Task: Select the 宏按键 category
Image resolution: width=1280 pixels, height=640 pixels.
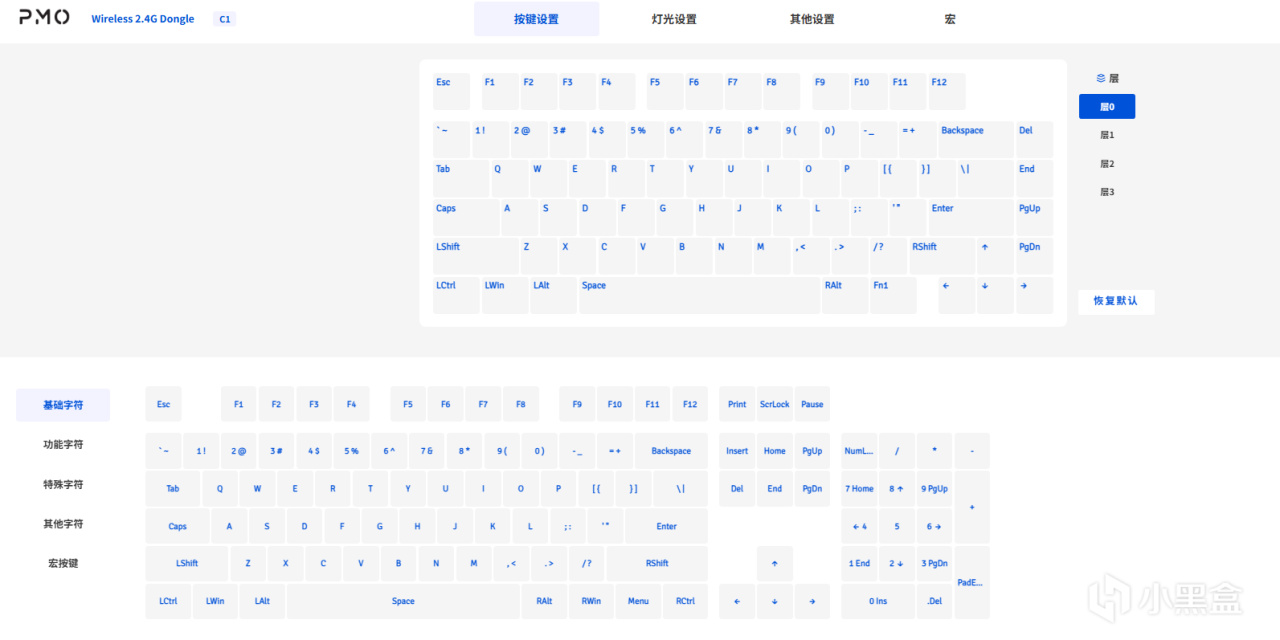Action: click(x=63, y=563)
